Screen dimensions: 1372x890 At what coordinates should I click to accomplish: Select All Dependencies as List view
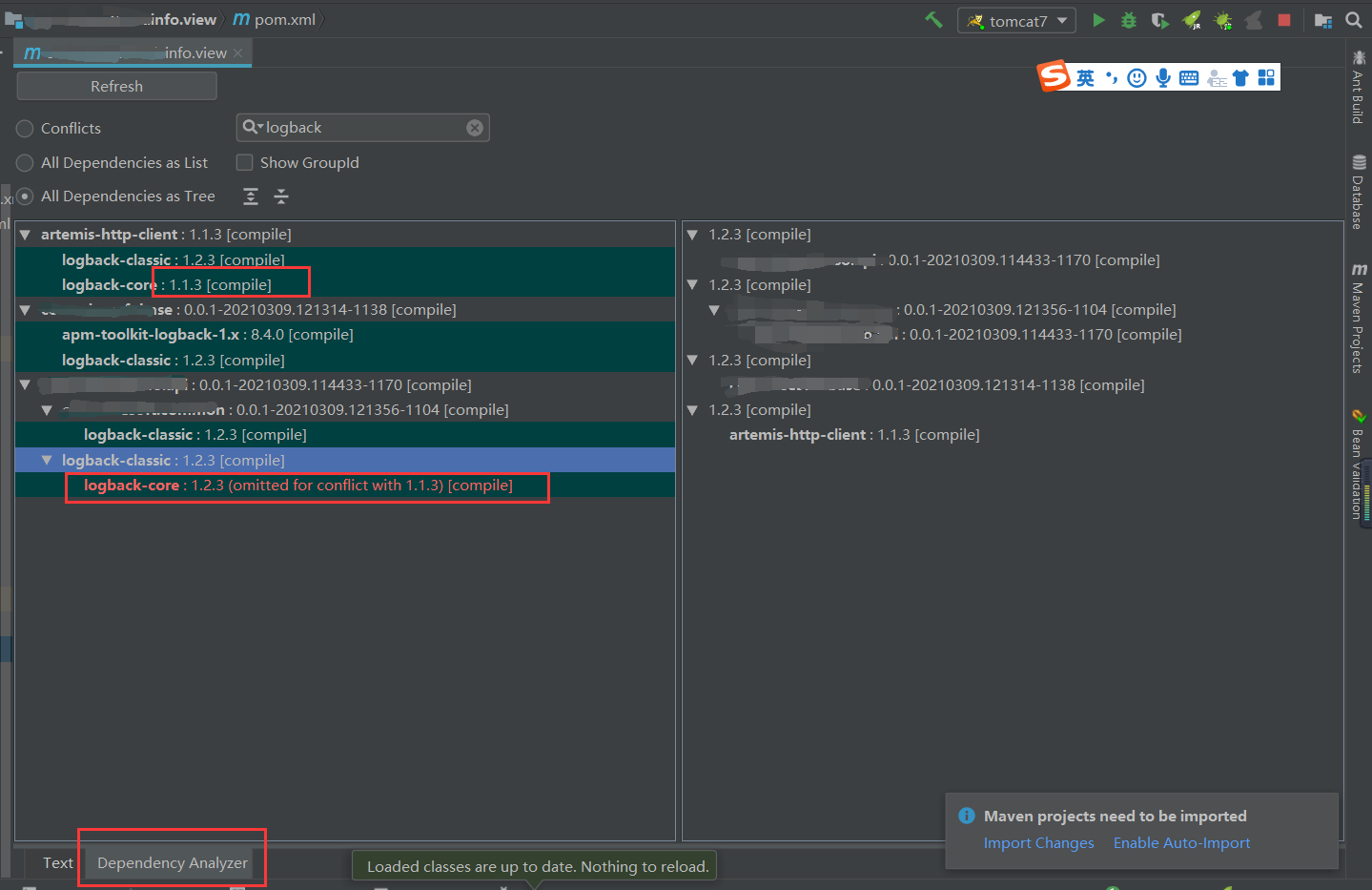(x=23, y=162)
